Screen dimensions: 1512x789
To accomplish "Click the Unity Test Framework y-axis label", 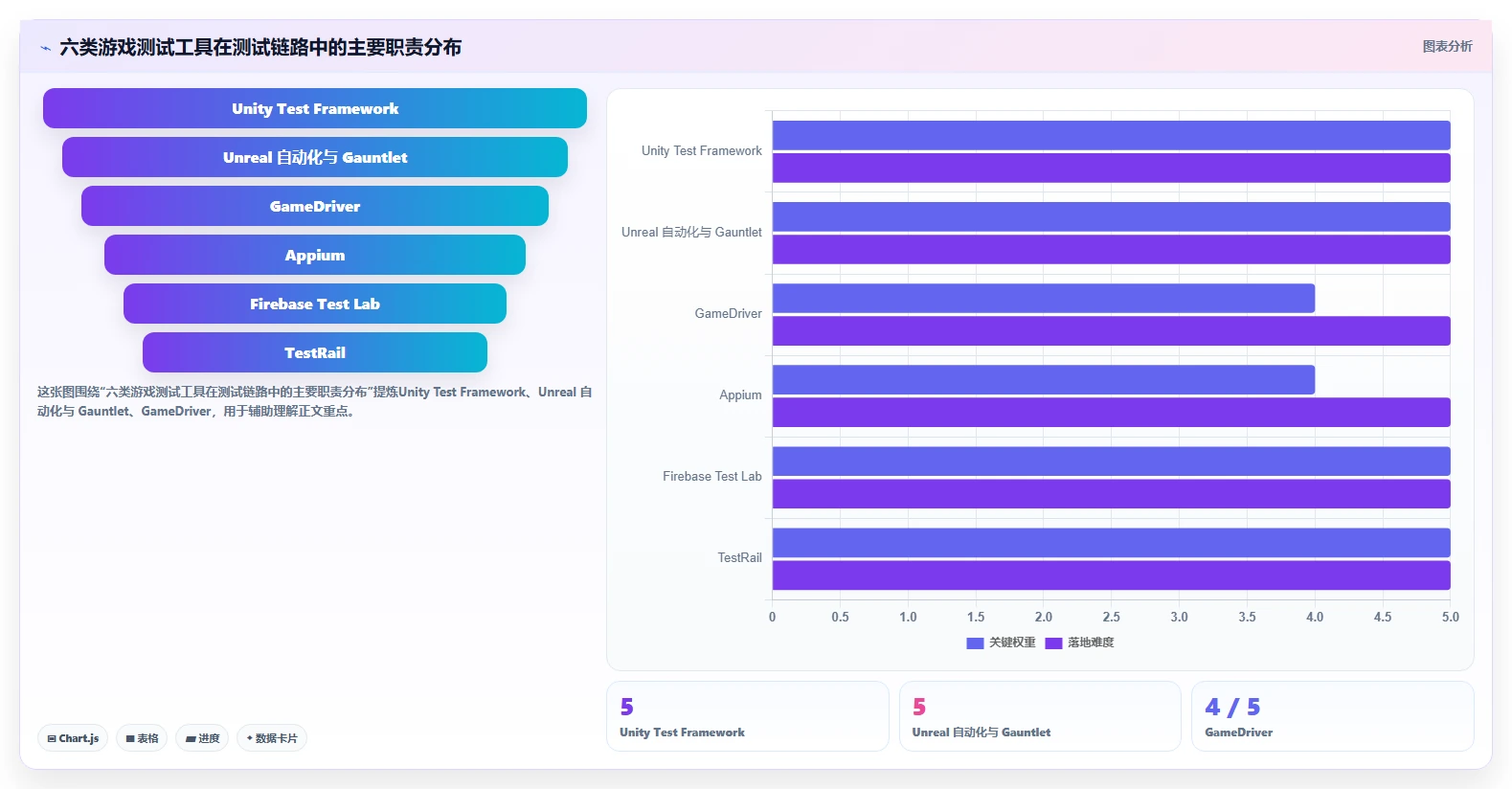I will point(702,151).
